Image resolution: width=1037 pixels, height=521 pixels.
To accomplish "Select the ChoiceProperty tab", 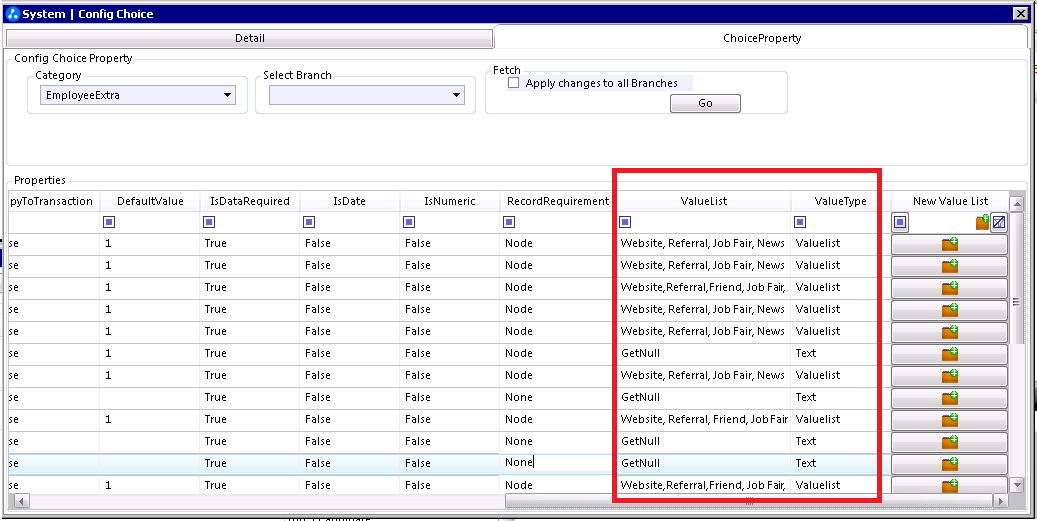I will point(762,38).
